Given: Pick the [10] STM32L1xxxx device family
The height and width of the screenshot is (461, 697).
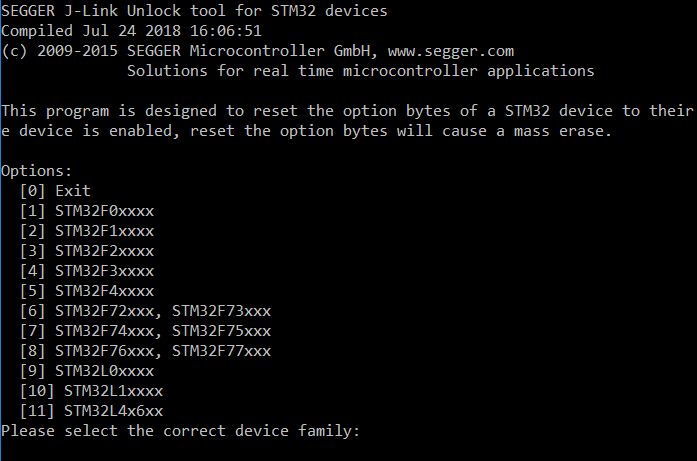Looking at the screenshot, I should pos(91,390).
